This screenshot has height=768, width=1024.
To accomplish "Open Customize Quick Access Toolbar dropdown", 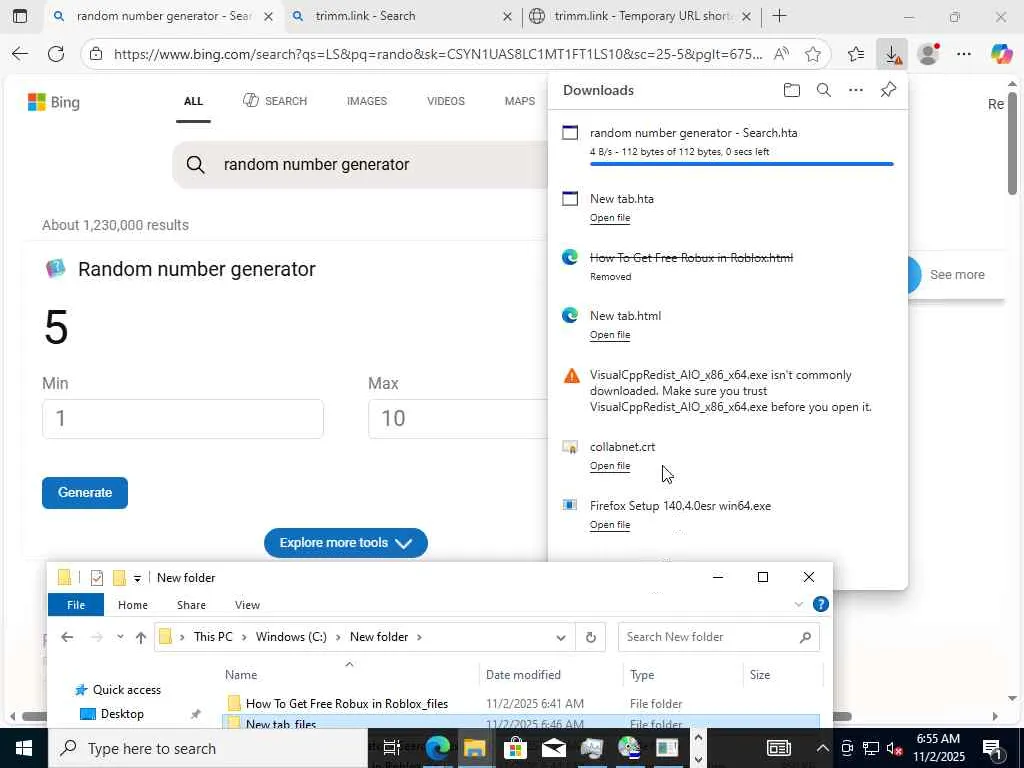I will (x=137, y=579).
